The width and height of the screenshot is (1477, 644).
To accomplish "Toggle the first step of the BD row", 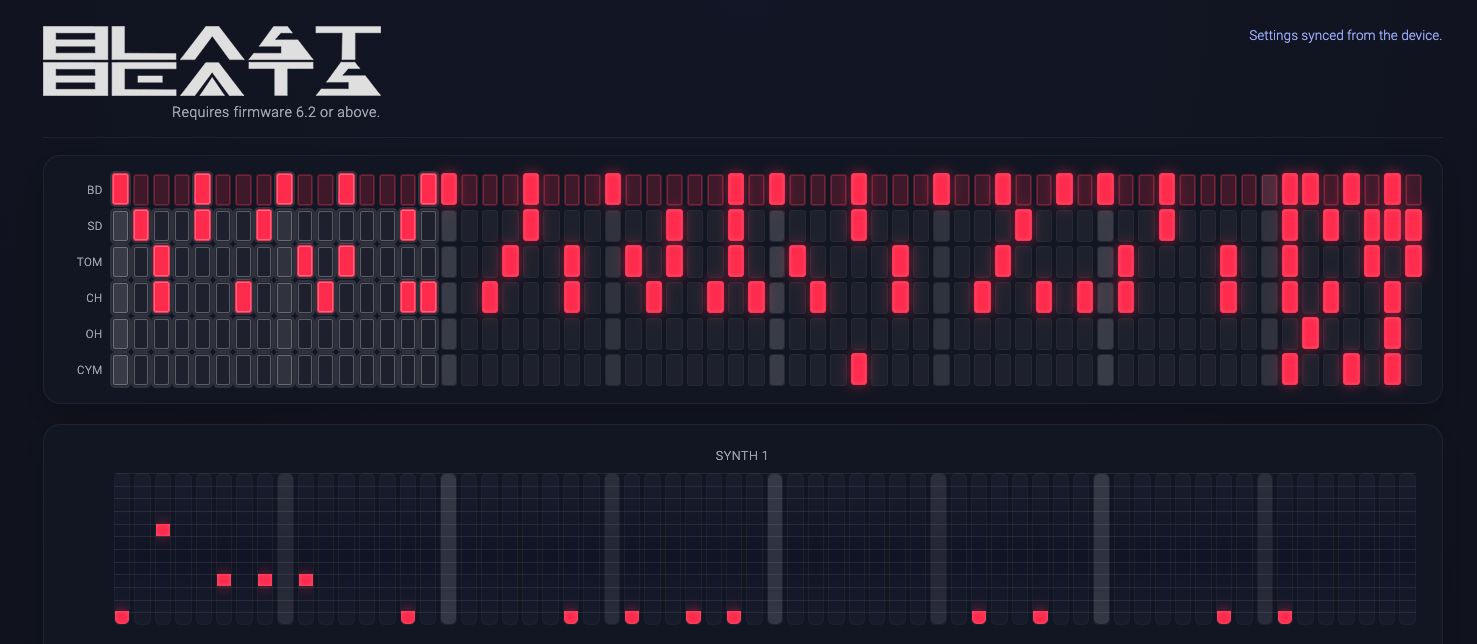I will pyautogui.click(x=121, y=189).
